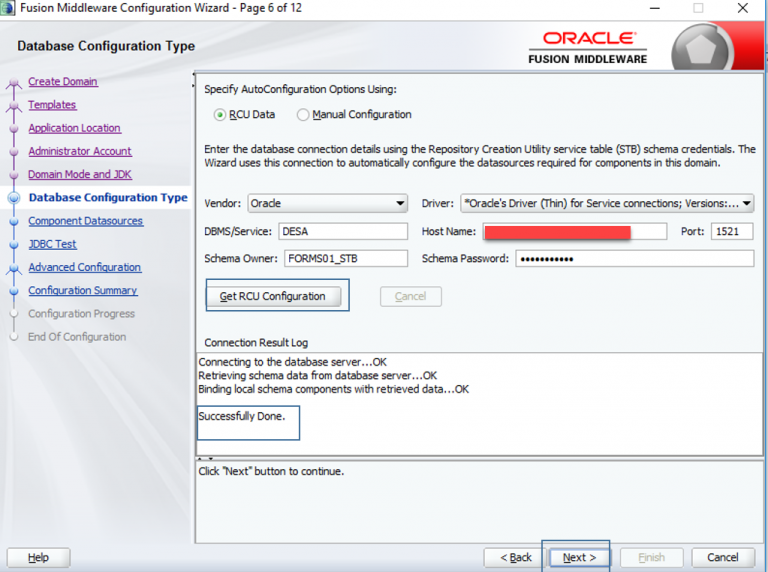Click the 'Click Next button to continue' message
Screen dimensions: 768x572
271,471
